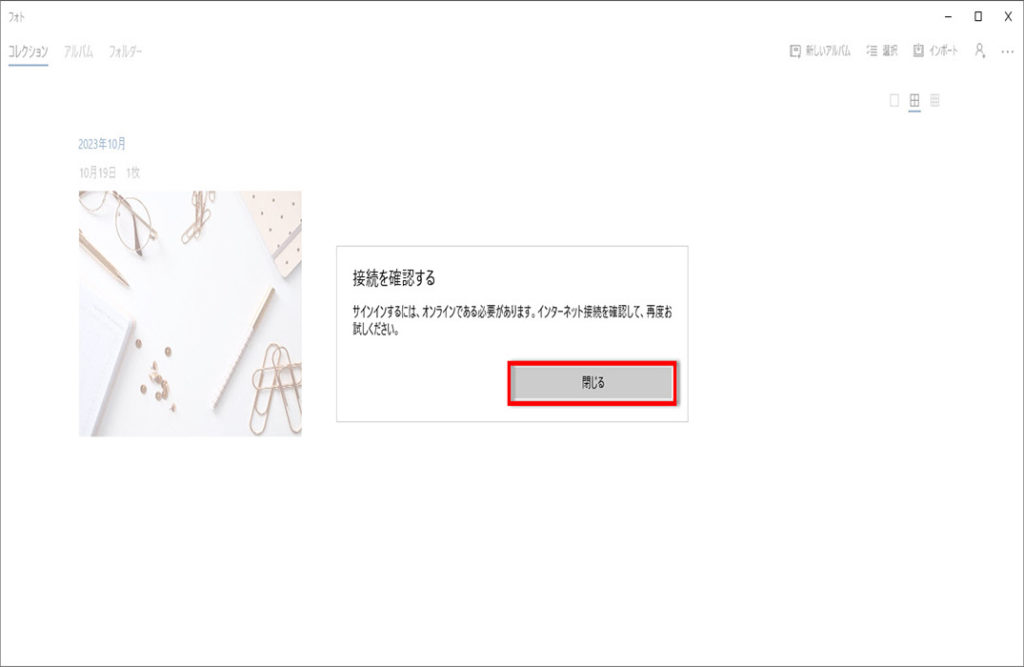Click the インポート import icon
Screen dimensions: 1024x667
click(x=918, y=50)
